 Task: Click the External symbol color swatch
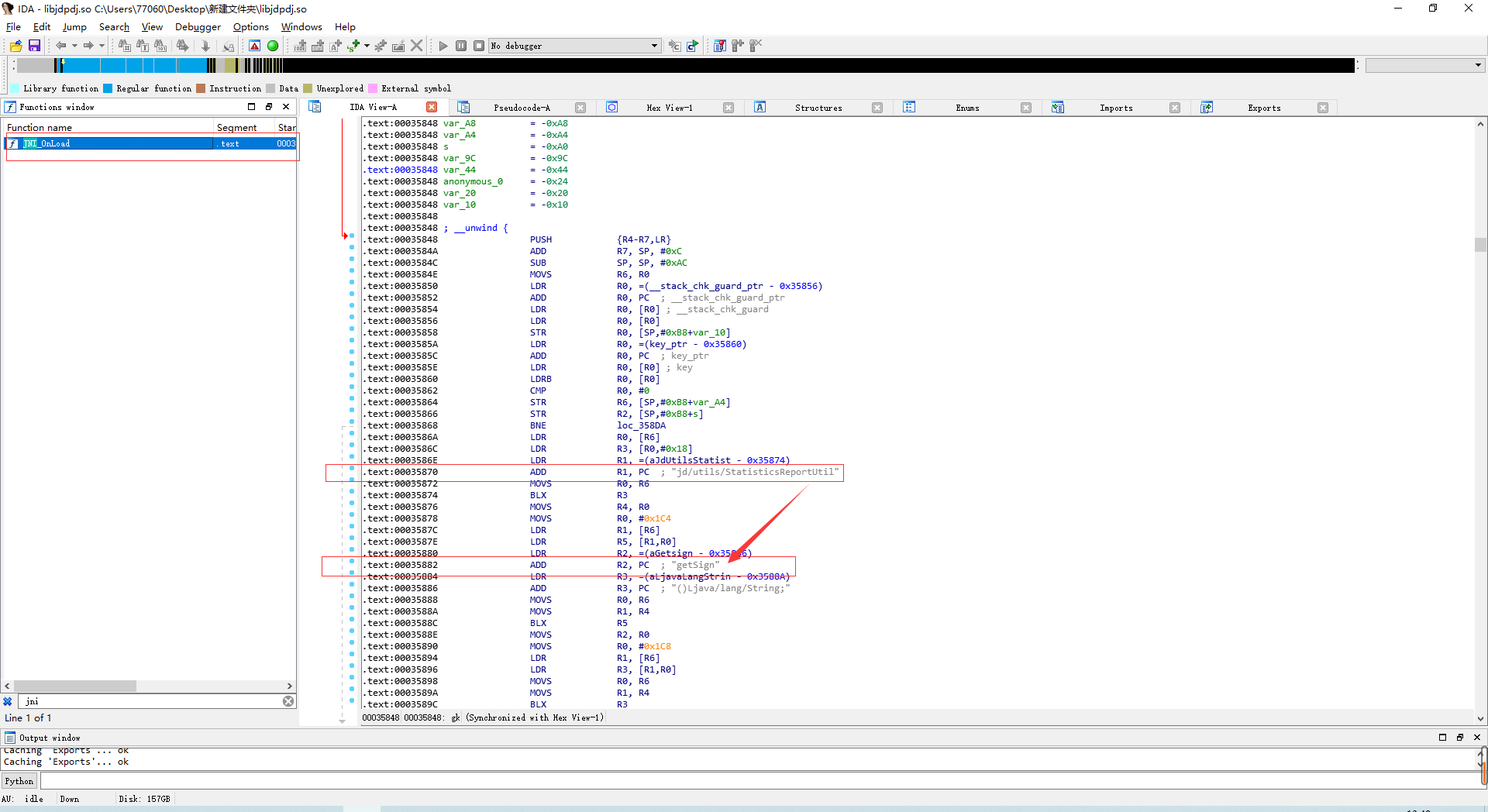point(374,88)
